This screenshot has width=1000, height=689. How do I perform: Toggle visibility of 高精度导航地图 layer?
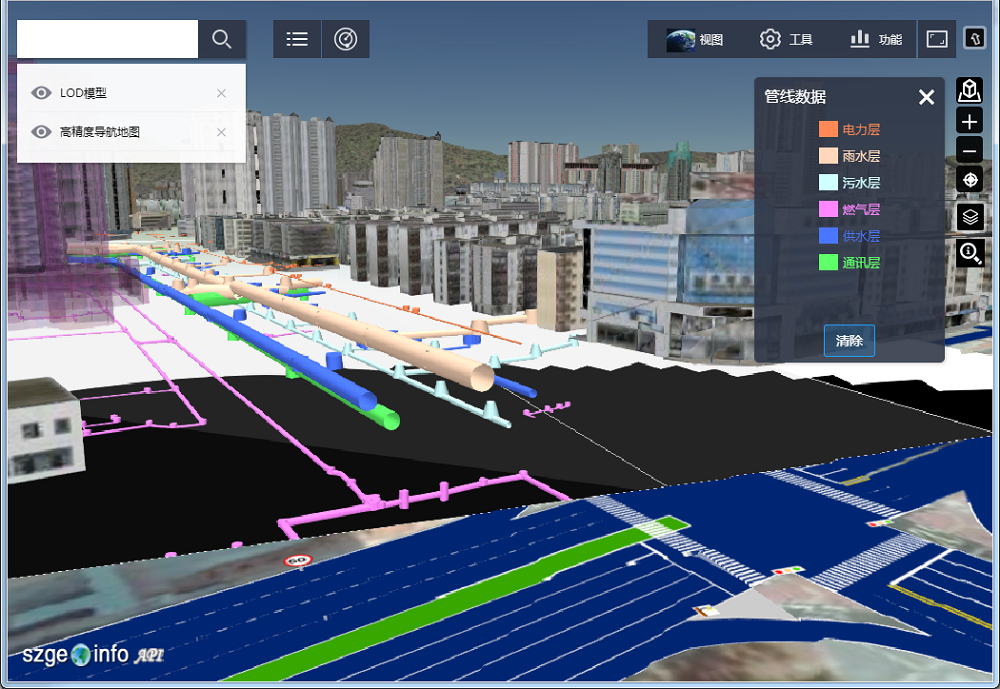click(x=41, y=131)
